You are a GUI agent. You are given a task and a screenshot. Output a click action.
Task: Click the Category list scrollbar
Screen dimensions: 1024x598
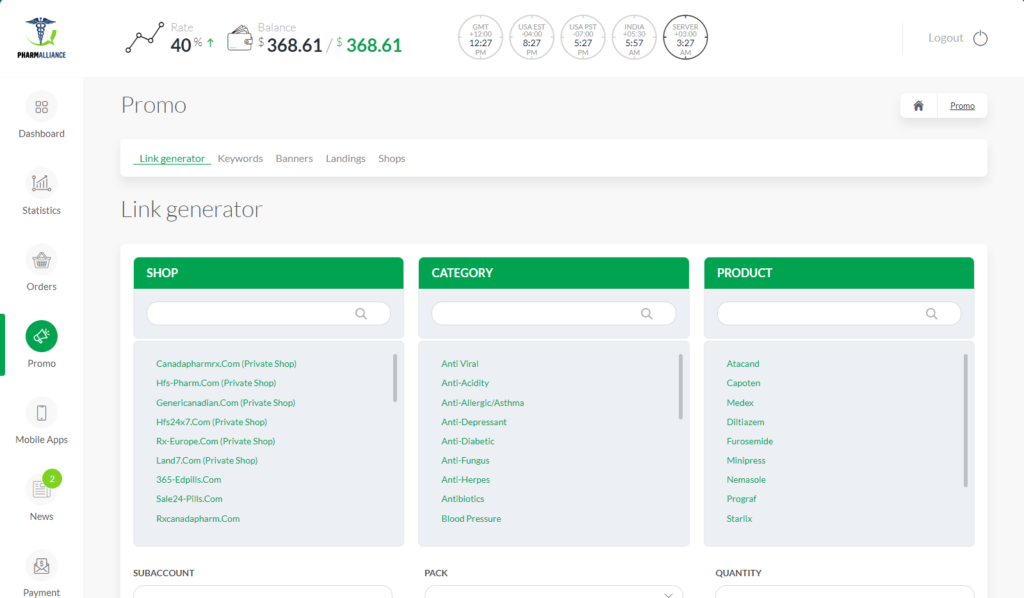click(x=680, y=386)
